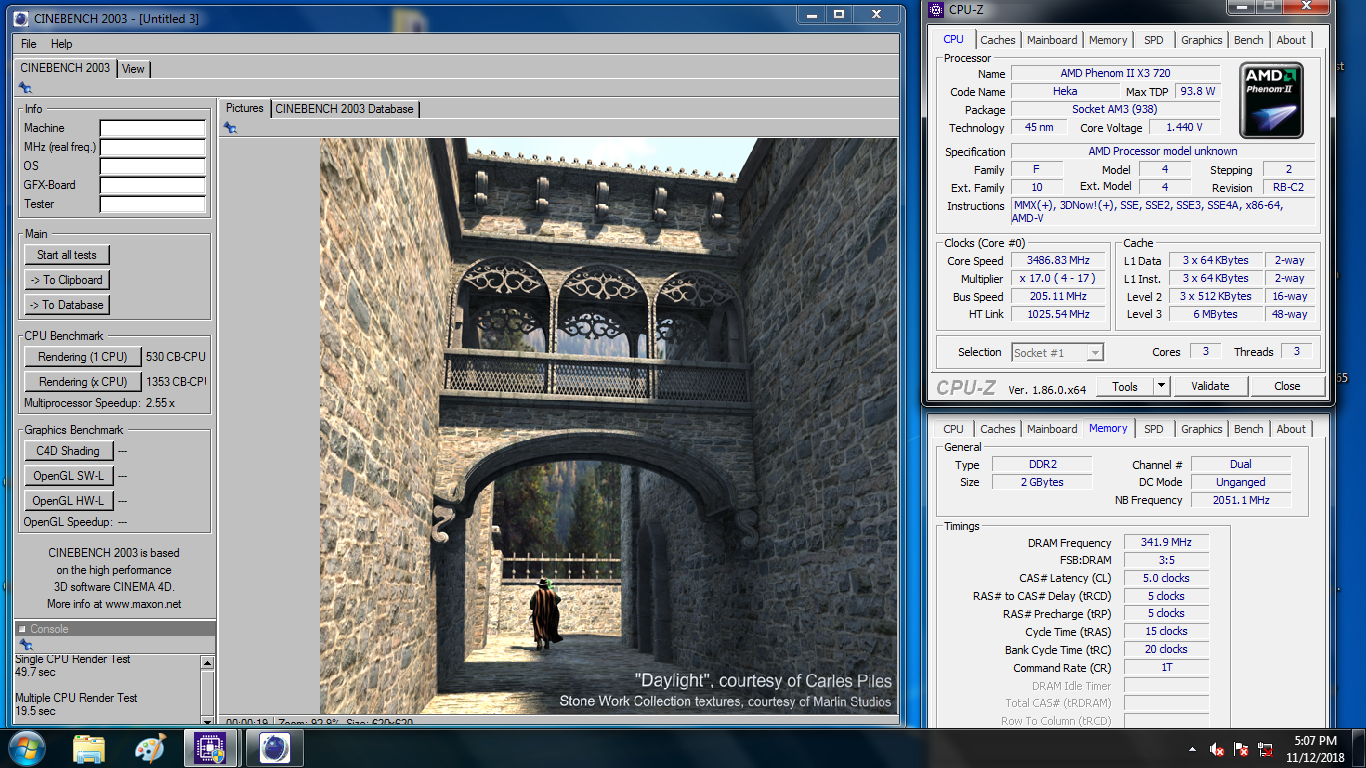Open File Explorer from the taskbar

89,748
